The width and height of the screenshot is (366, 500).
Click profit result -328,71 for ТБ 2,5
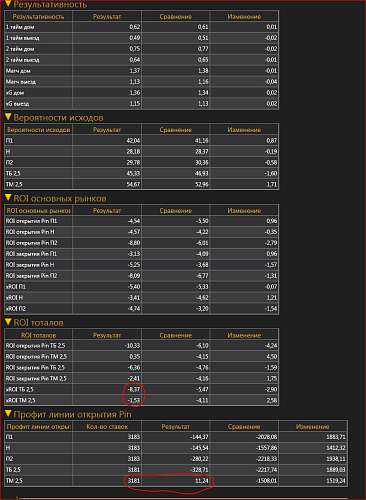[199, 470]
